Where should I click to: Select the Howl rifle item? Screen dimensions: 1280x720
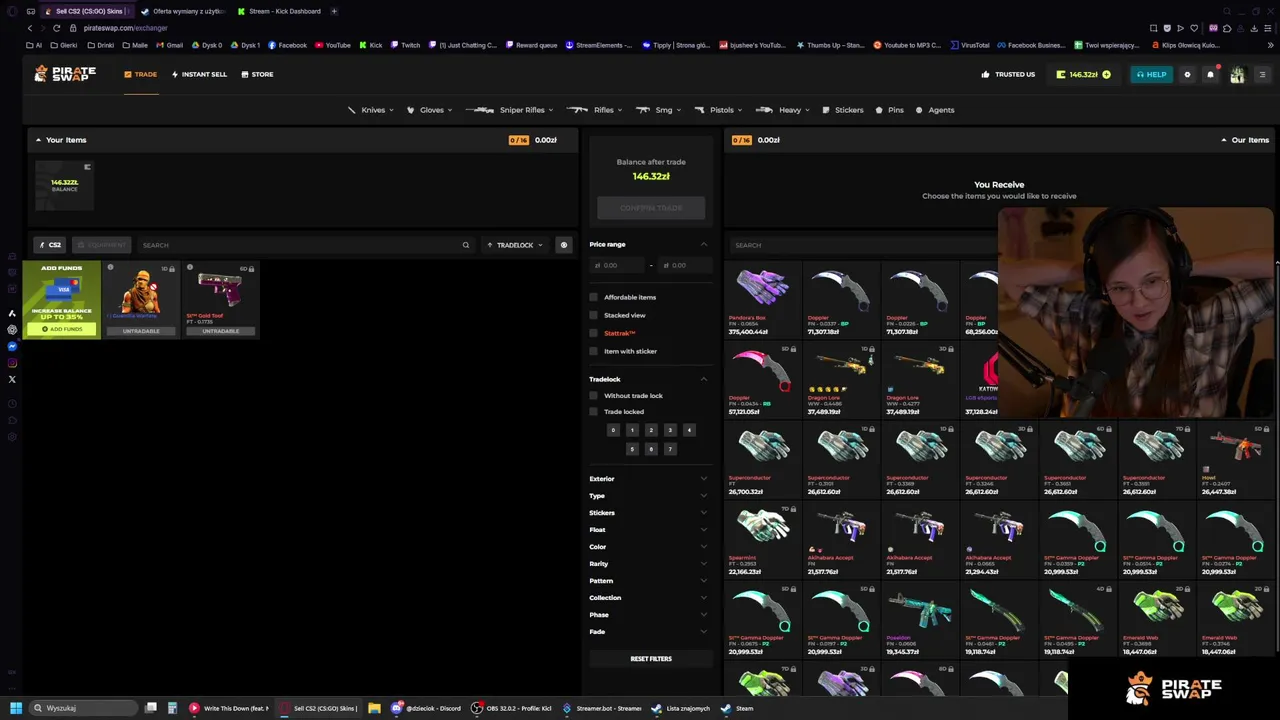pyautogui.click(x=1235, y=459)
